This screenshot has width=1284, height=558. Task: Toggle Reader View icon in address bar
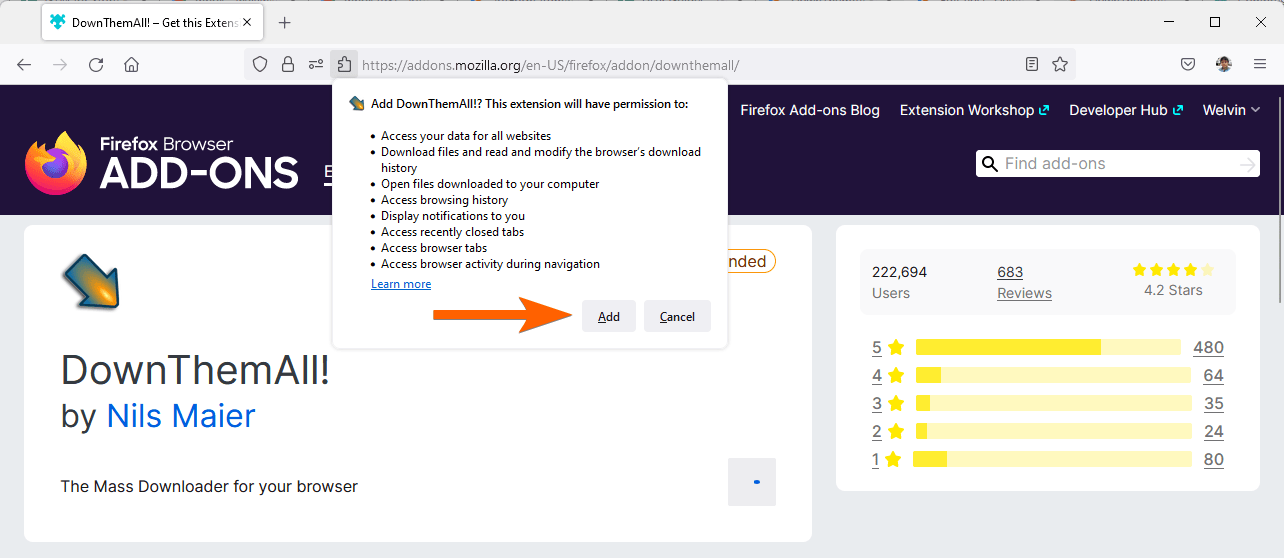1032,65
